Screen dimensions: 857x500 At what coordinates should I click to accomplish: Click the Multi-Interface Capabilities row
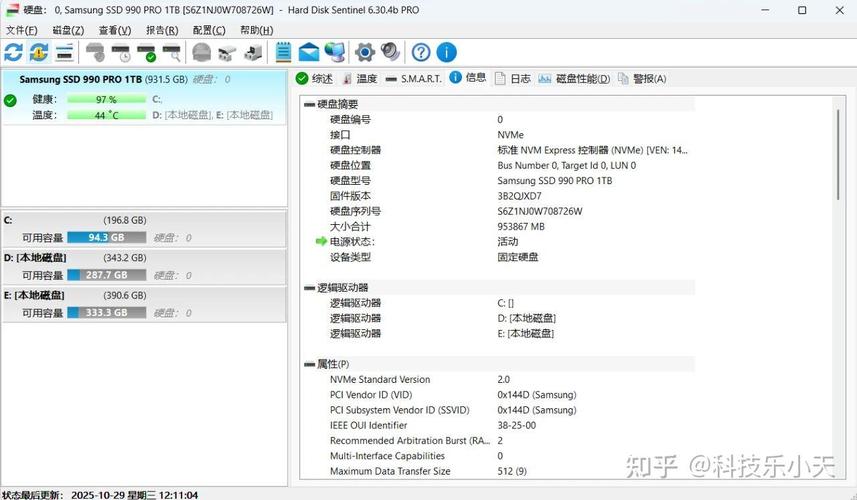click(497, 456)
